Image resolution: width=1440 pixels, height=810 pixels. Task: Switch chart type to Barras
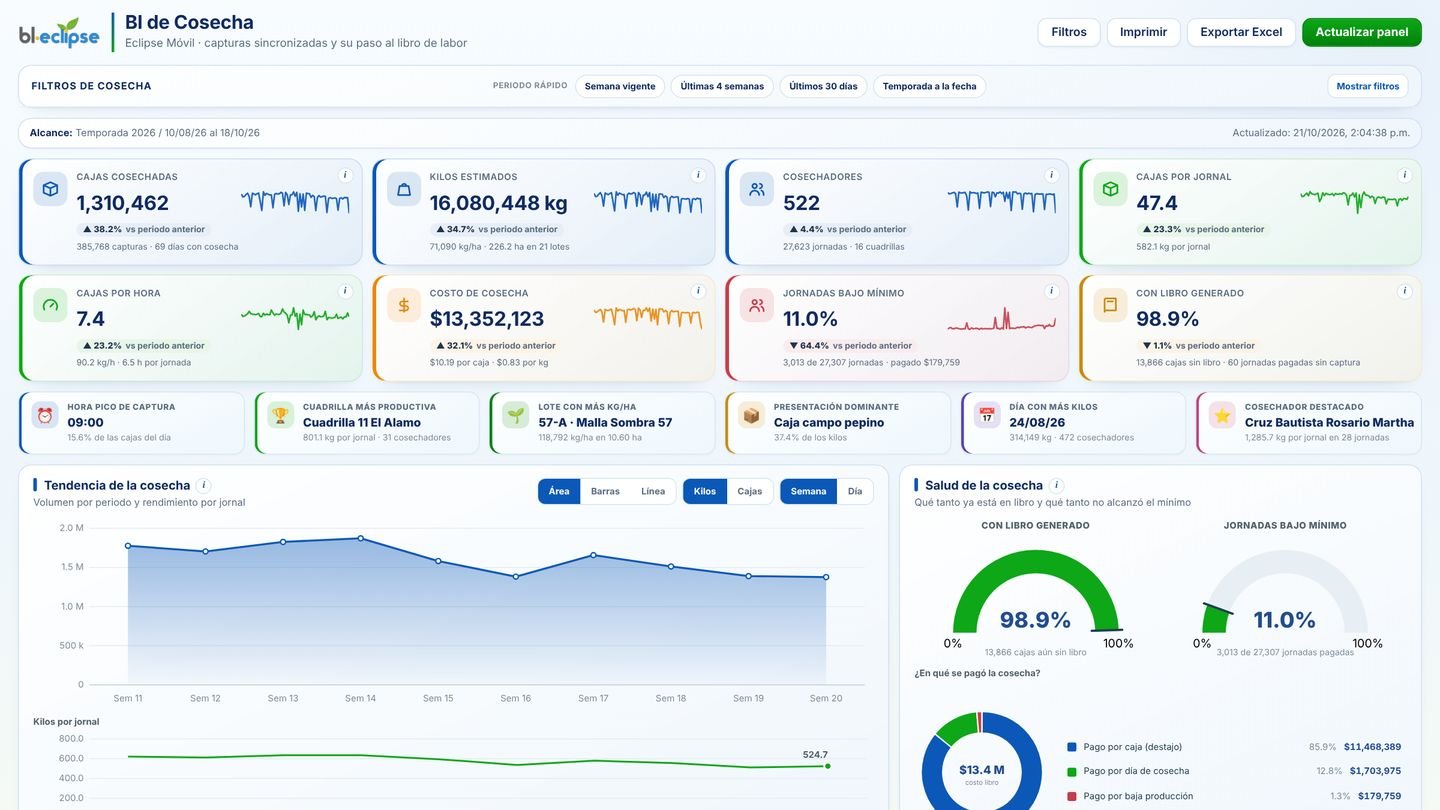click(605, 491)
